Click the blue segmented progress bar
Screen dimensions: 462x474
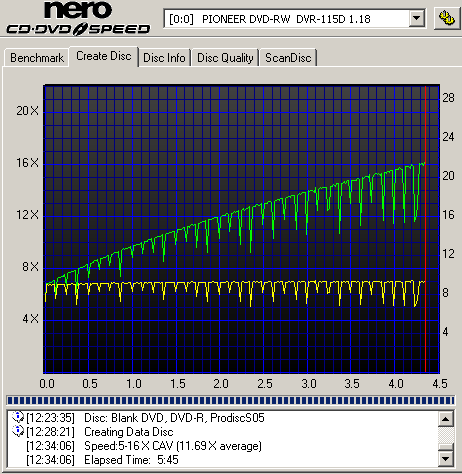pyautogui.click(x=230, y=400)
